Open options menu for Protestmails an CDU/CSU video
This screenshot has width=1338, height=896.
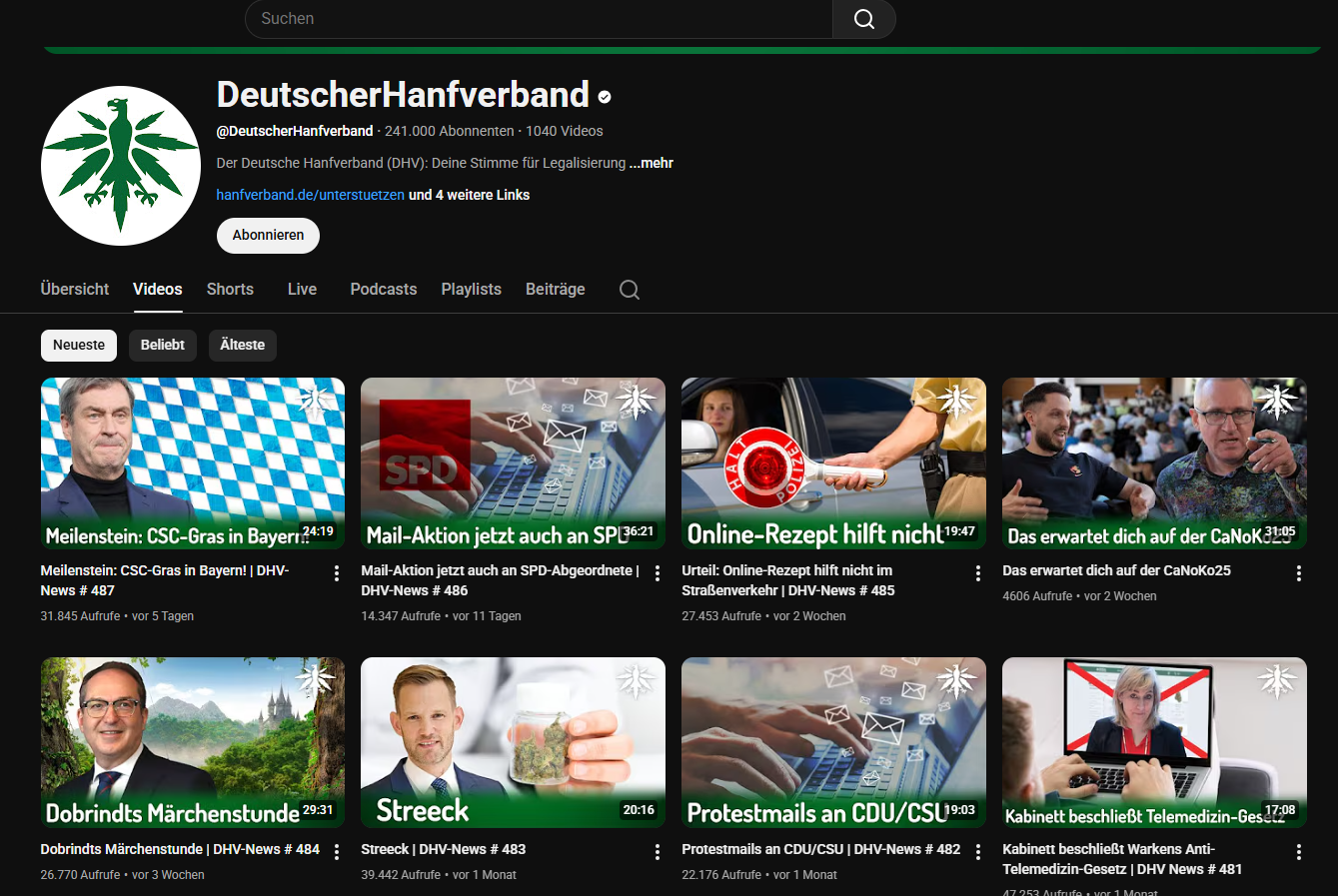tap(978, 852)
